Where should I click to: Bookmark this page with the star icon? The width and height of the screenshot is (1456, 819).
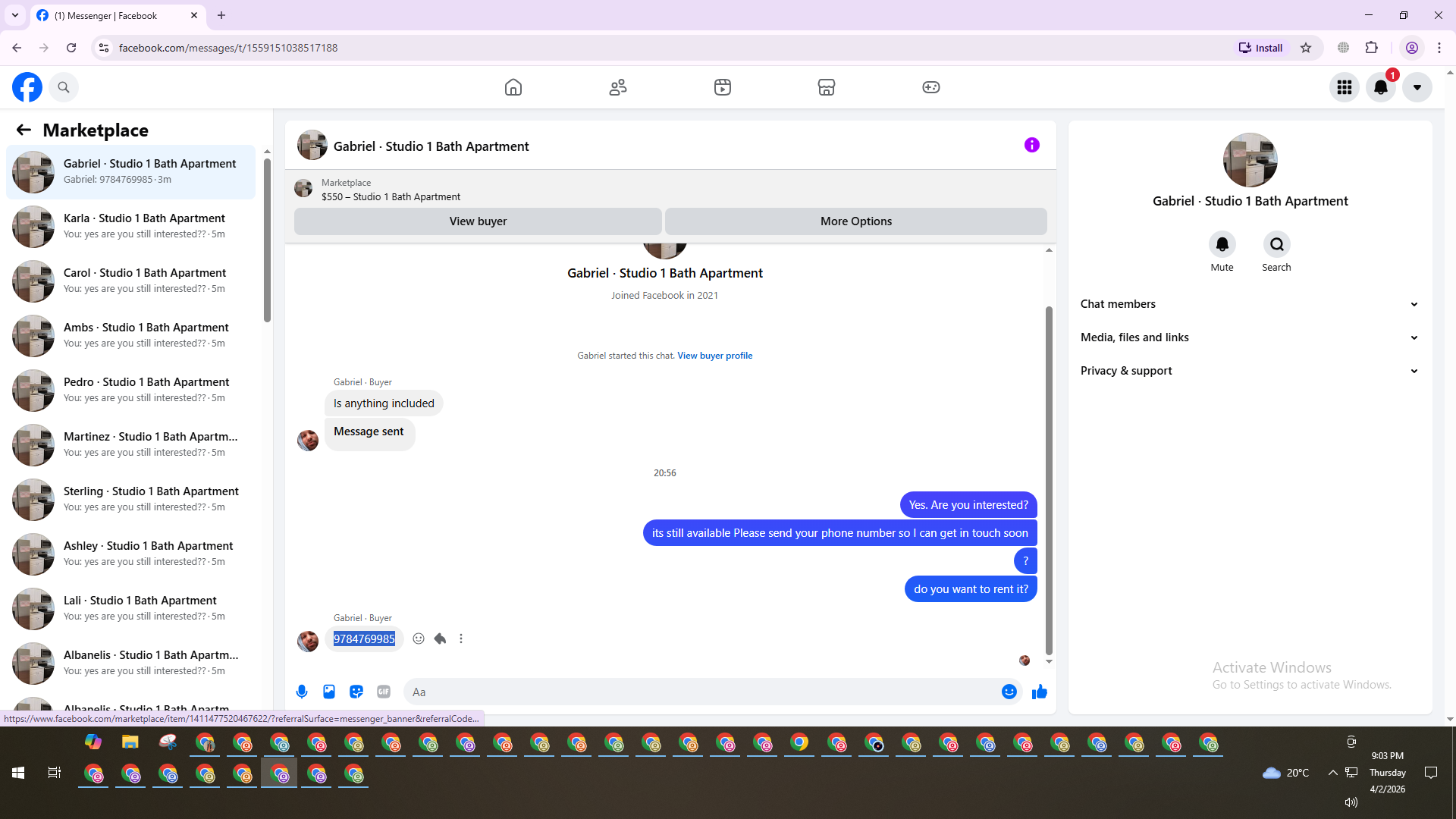pyautogui.click(x=1306, y=48)
